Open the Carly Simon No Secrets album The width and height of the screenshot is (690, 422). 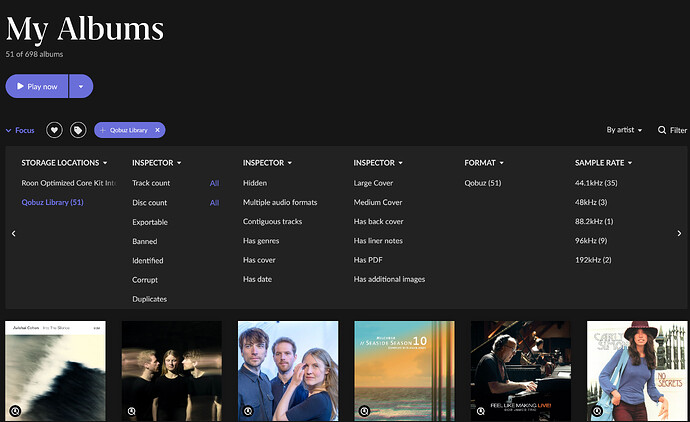(x=637, y=371)
